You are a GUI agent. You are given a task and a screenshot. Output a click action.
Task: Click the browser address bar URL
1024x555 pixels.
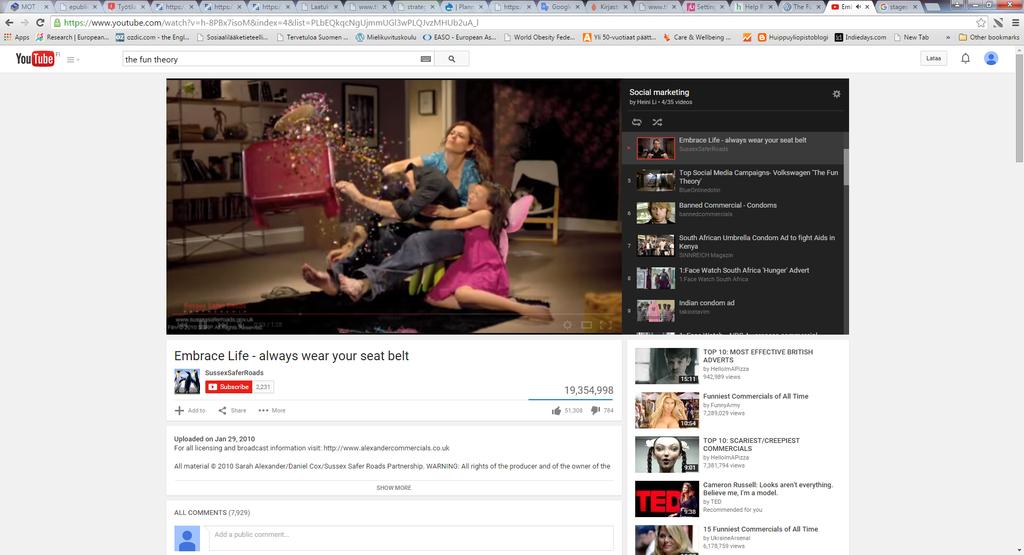(x=271, y=23)
